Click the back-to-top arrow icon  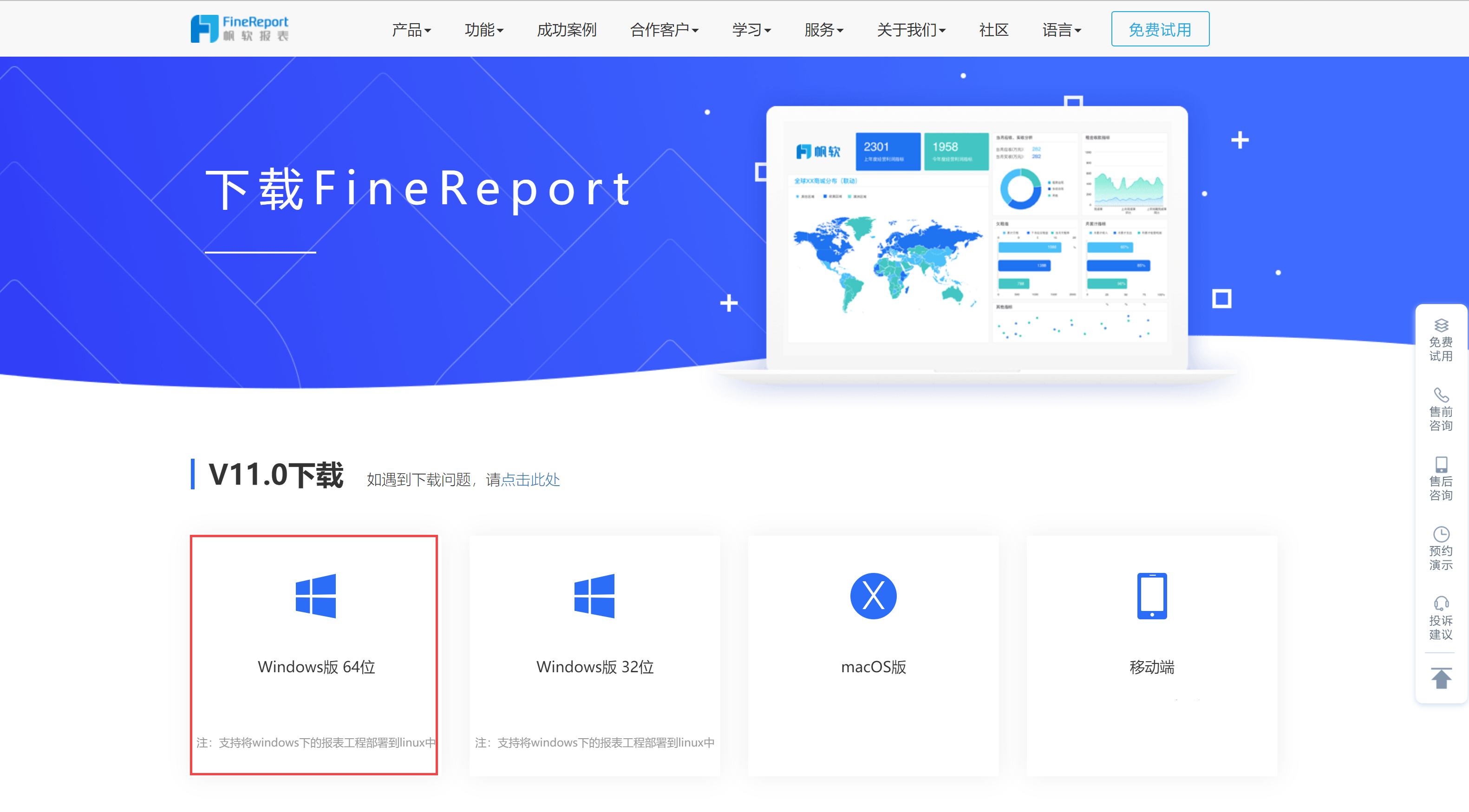tap(1441, 678)
